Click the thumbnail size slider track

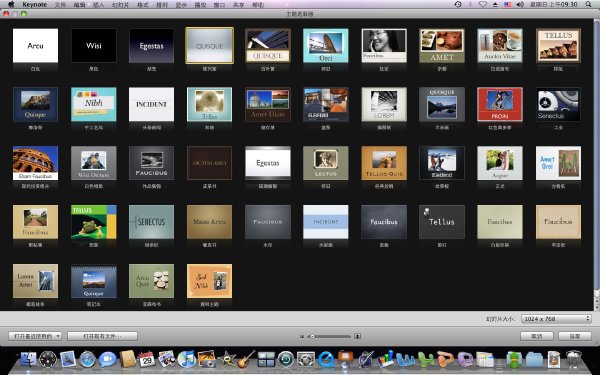click(x=330, y=336)
